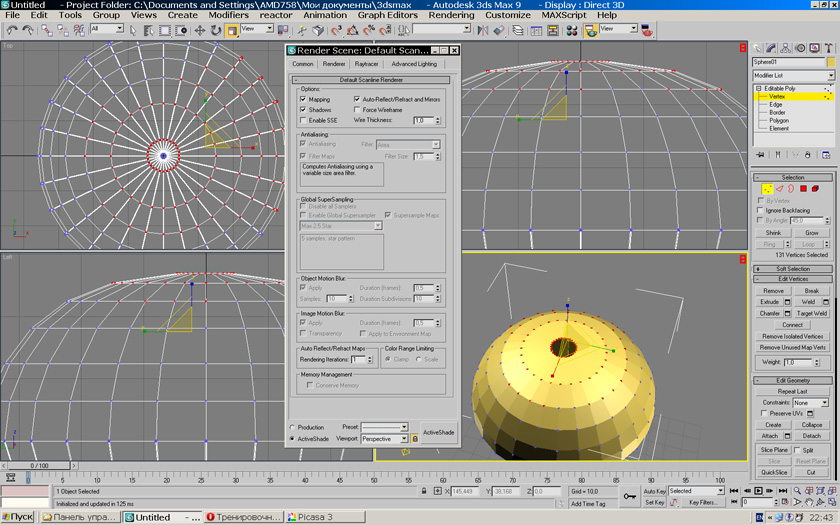Select Polygon sub-object red square icon
Viewport: 840px width, 525px height.
coord(803,188)
